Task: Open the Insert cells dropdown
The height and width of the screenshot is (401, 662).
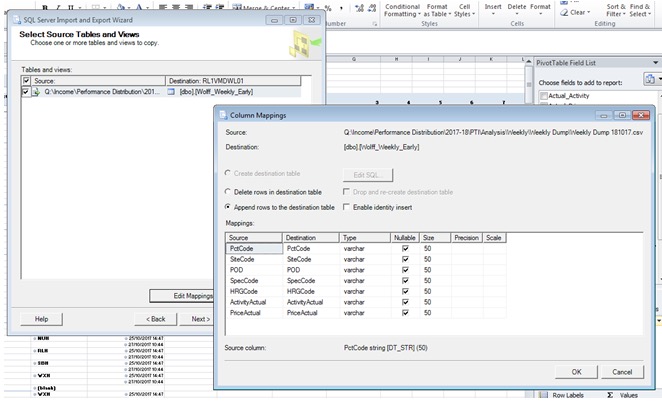Action: click(493, 10)
